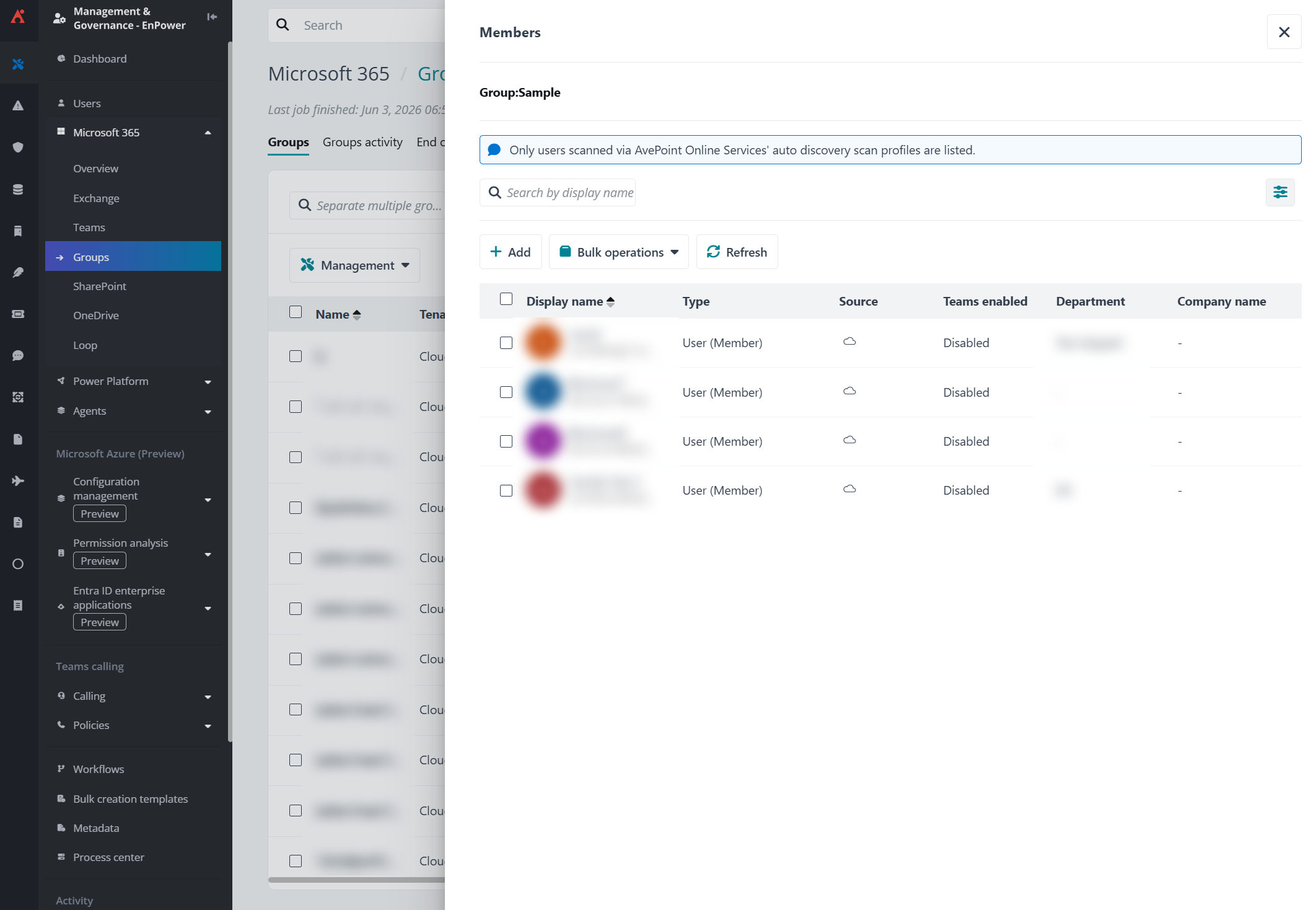This screenshot has width=1316, height=910.
Task: Click the sidebar vertical scrollbar
Action: coord(230,391)
